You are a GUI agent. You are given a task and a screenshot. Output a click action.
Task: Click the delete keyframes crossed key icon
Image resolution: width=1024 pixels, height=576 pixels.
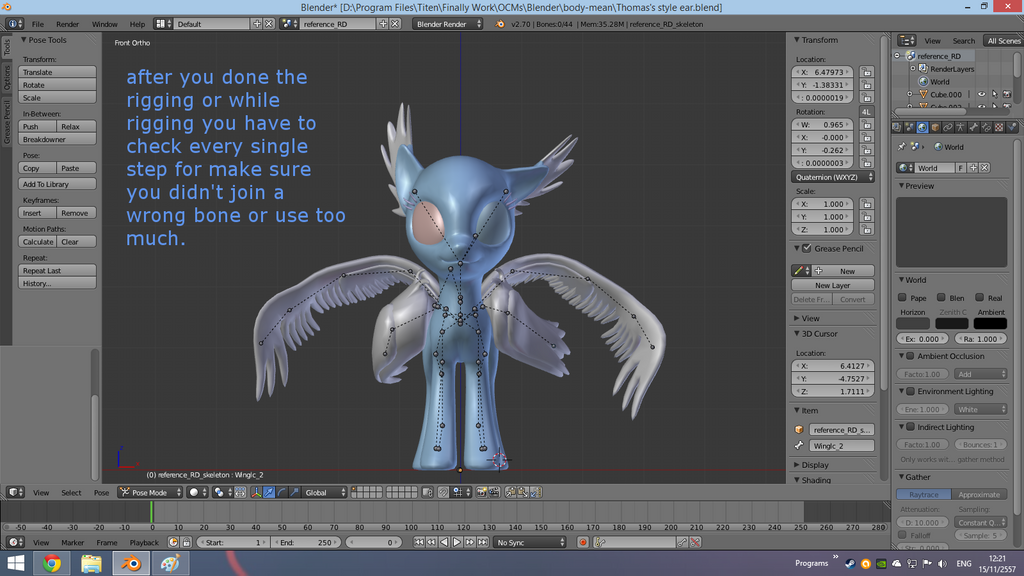point(696,542)
